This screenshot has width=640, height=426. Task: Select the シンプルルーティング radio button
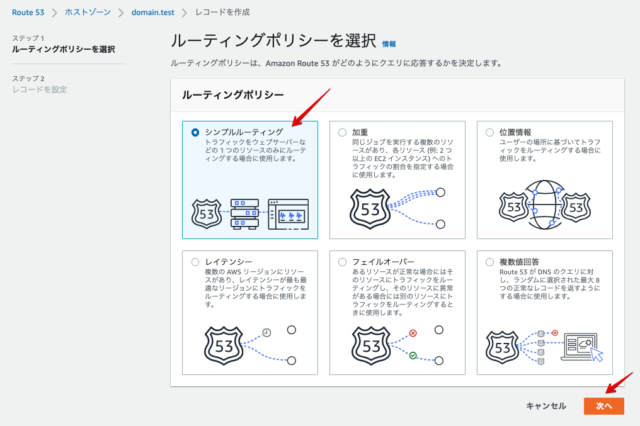click(195, 132)
